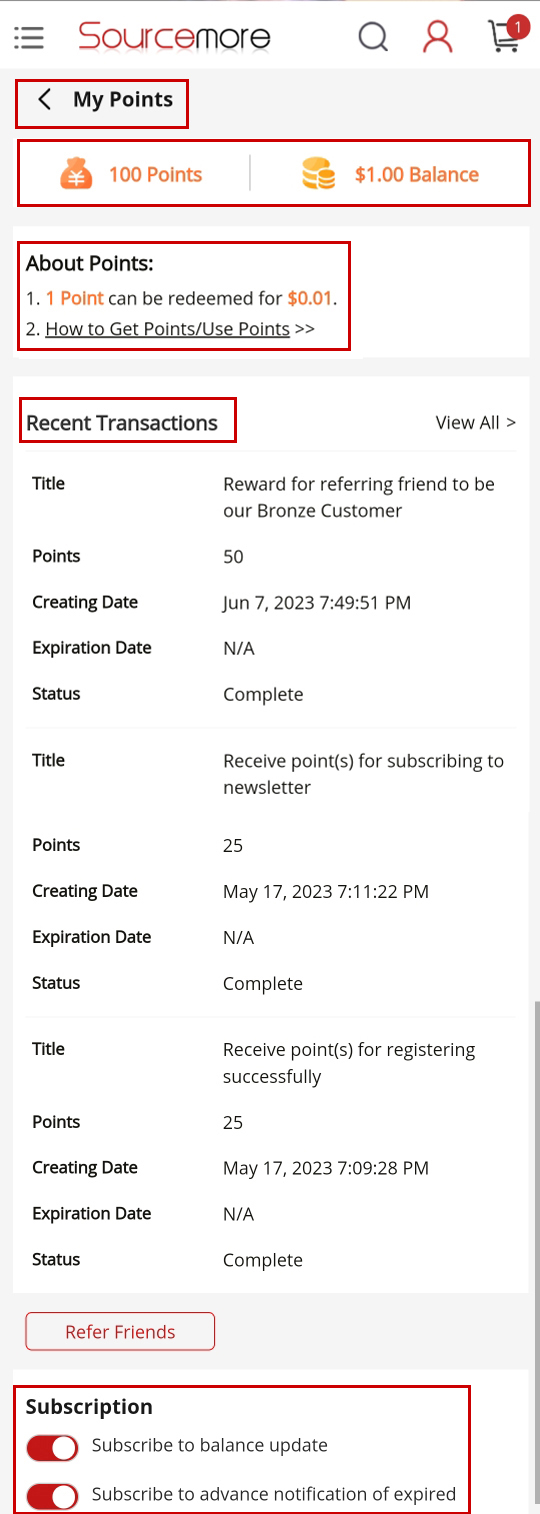Image resolution: width=540 pixels, height=1514 pixels.
Task: Tap the orange money bag points icon
Action: tap(76, 174)
